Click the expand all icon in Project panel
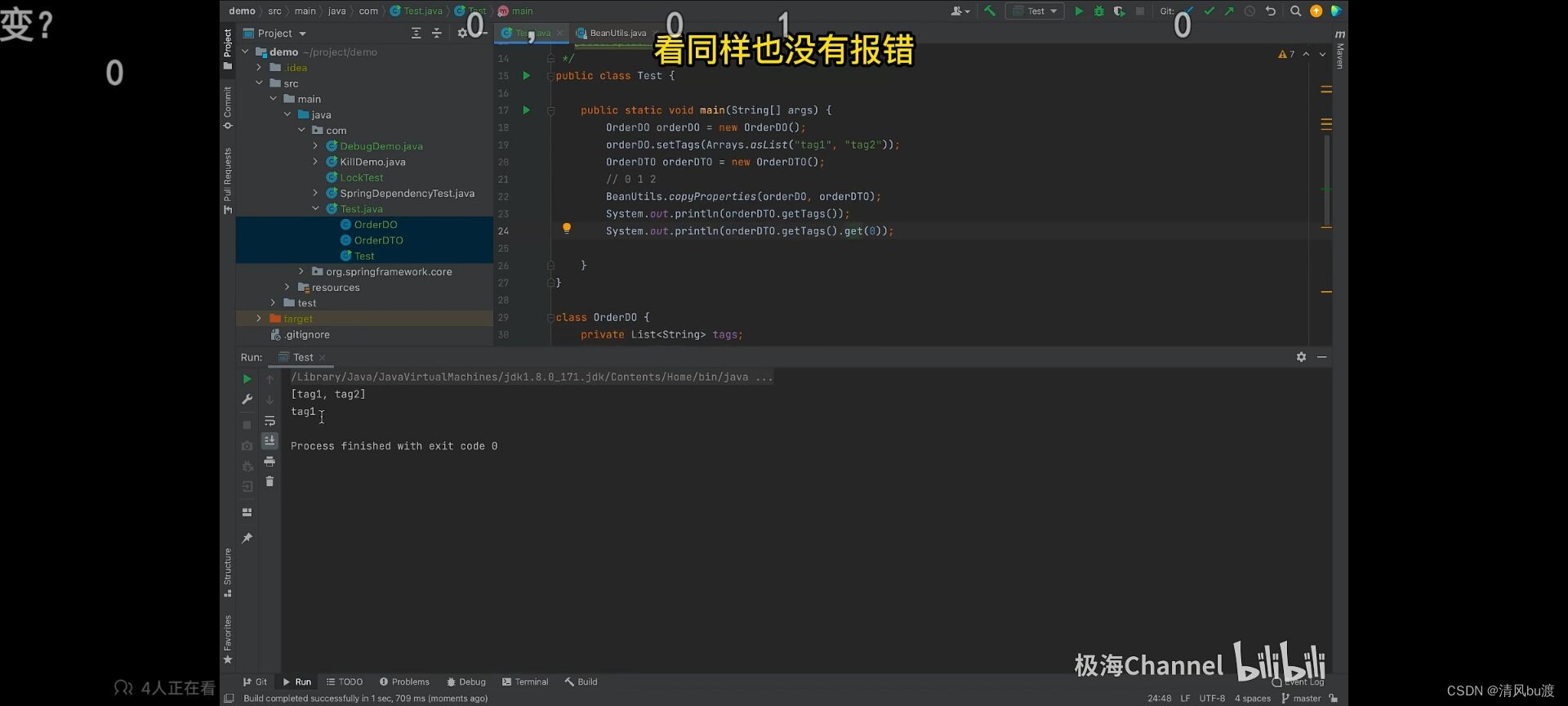Image resolution: width=1568 pixels, height=706 pixels. coord(416,34)
